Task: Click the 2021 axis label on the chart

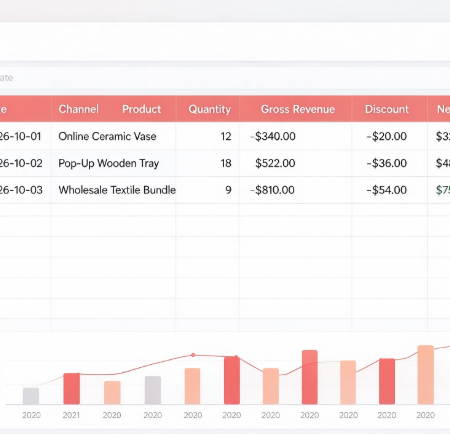Action: tap(71, 415)
